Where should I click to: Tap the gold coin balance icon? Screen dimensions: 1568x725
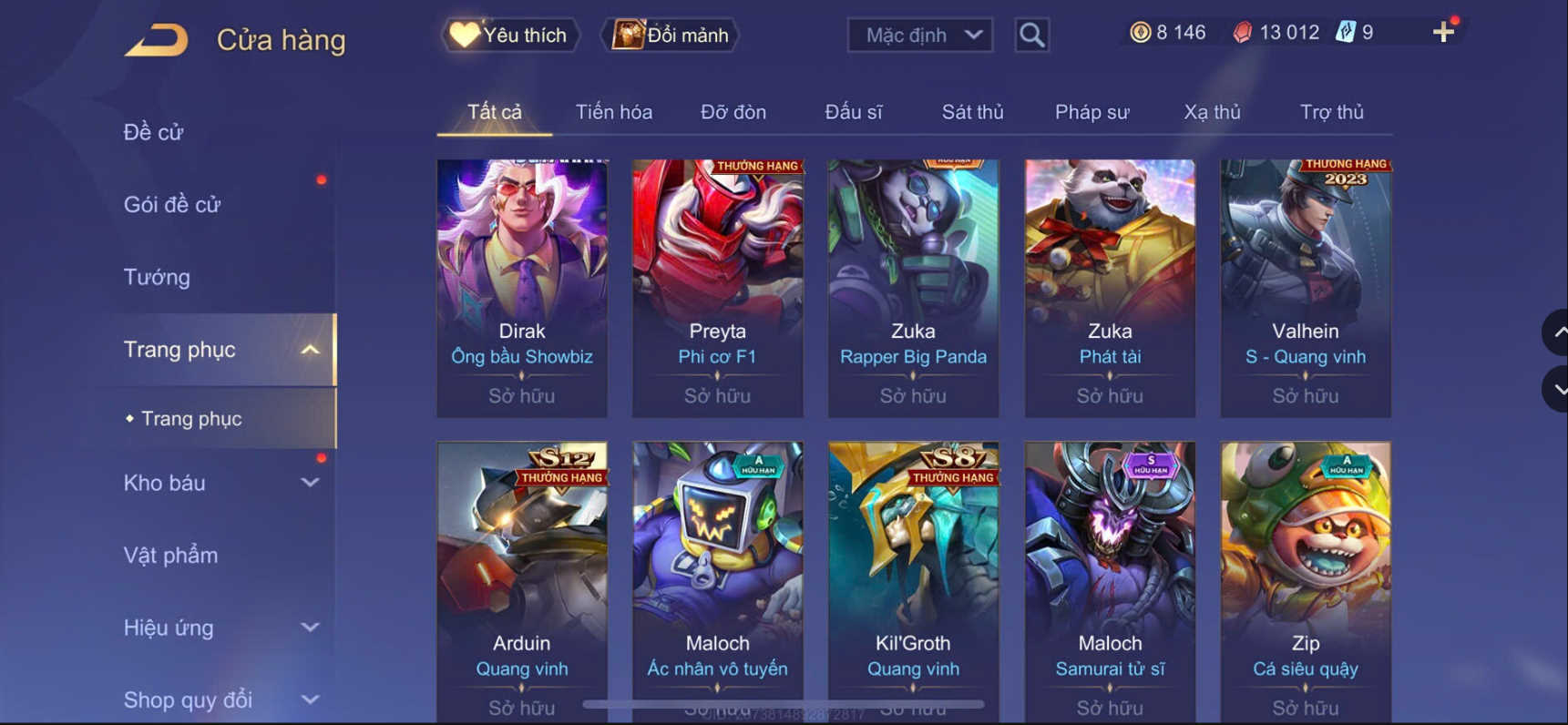tap(1140, 33)
